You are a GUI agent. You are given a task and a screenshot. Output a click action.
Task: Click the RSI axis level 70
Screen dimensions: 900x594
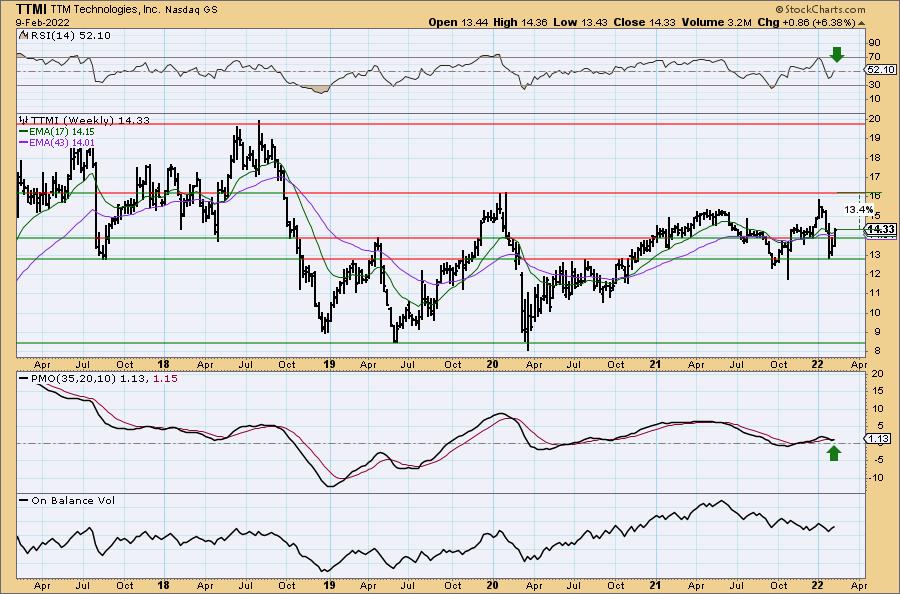click(x=874, y=56)
